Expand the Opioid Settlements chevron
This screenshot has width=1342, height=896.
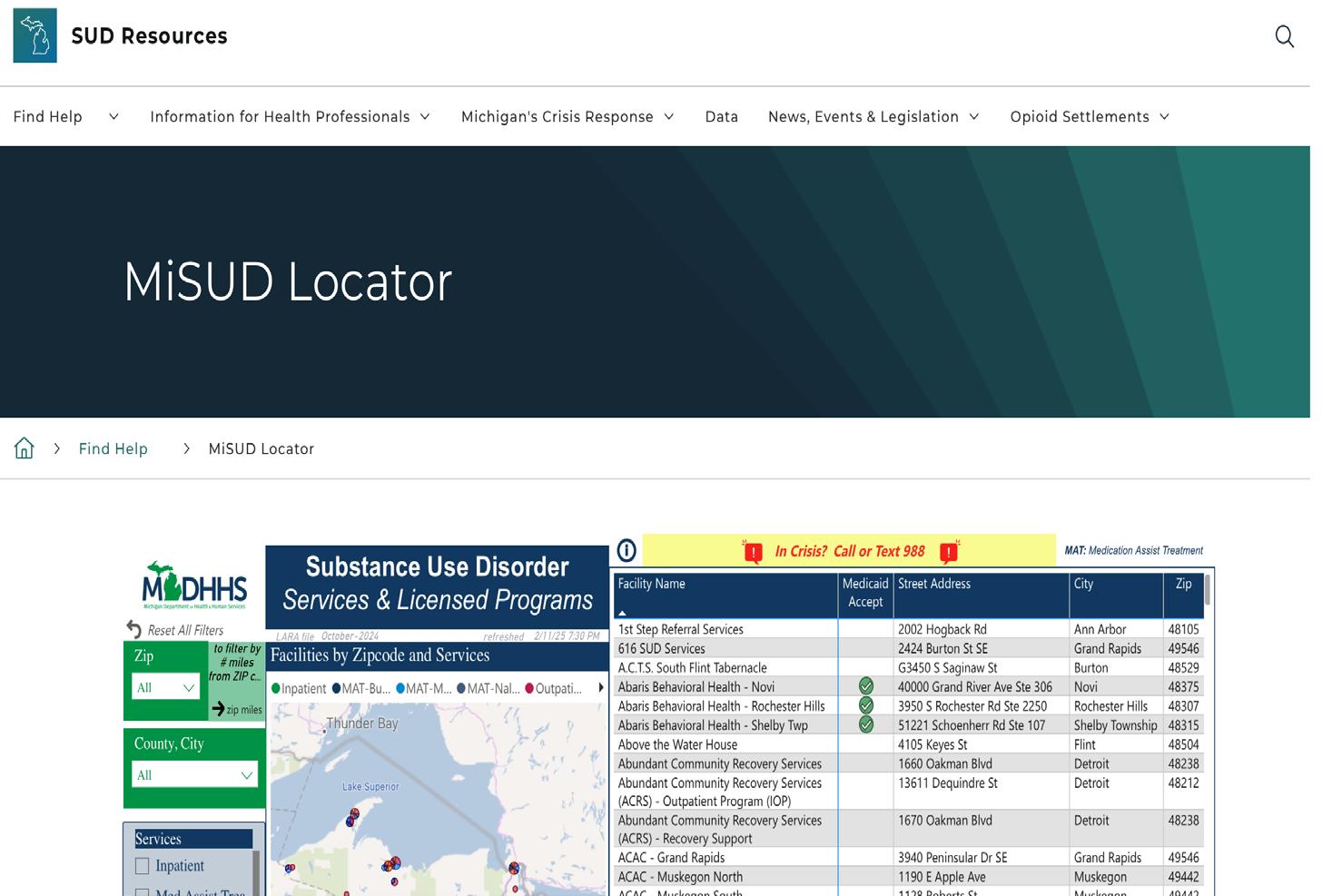pyautogui.click(x=1165, y=116)
